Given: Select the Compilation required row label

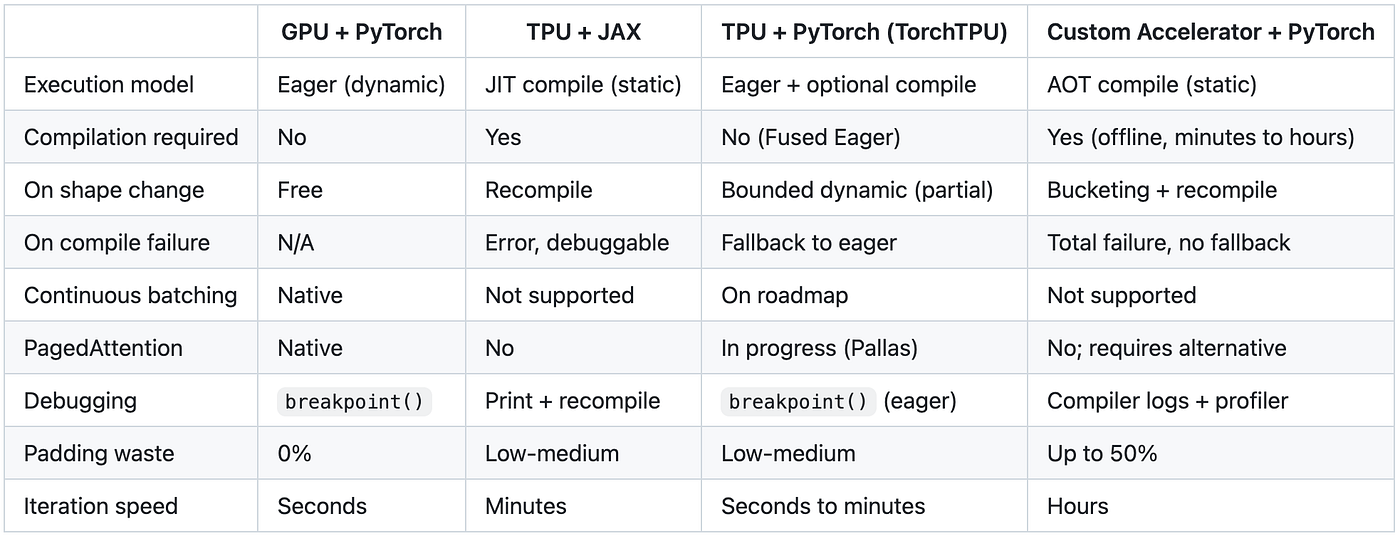Looking at the screenshot, I should click(x=131, y=137).
